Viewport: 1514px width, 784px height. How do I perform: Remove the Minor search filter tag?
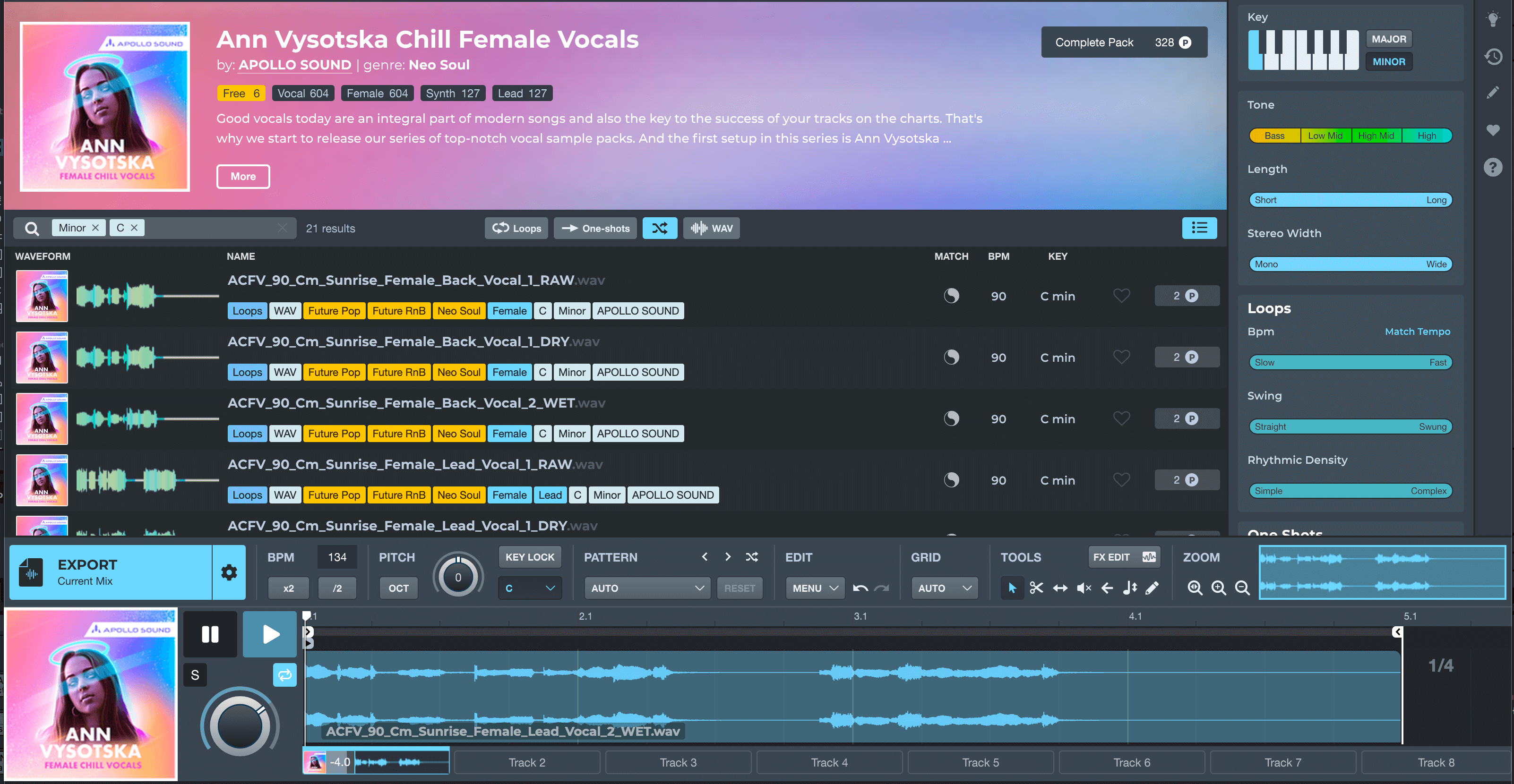[x=95, y=228]
